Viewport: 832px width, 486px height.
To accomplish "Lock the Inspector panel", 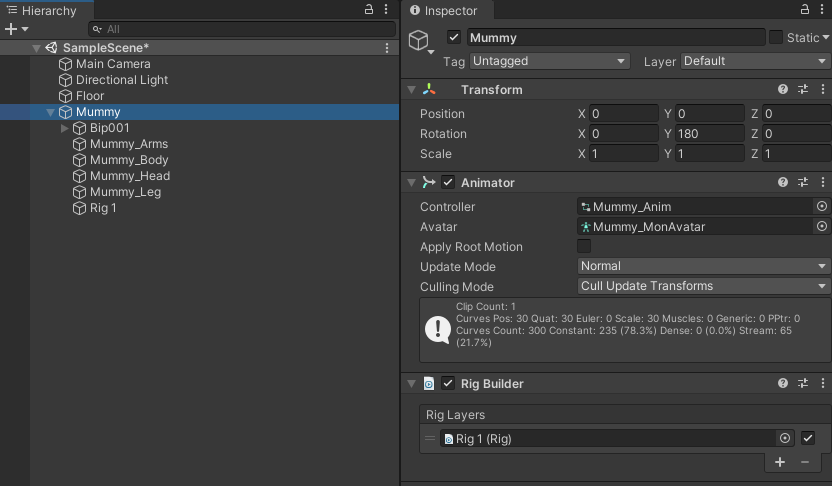I will (x=804, y=9).
